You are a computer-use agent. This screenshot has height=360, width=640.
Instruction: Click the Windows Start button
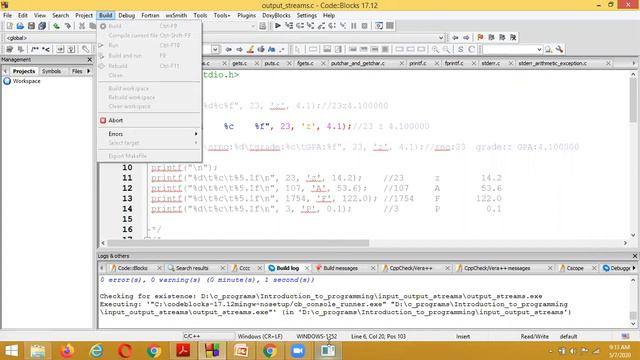point(11,351)
